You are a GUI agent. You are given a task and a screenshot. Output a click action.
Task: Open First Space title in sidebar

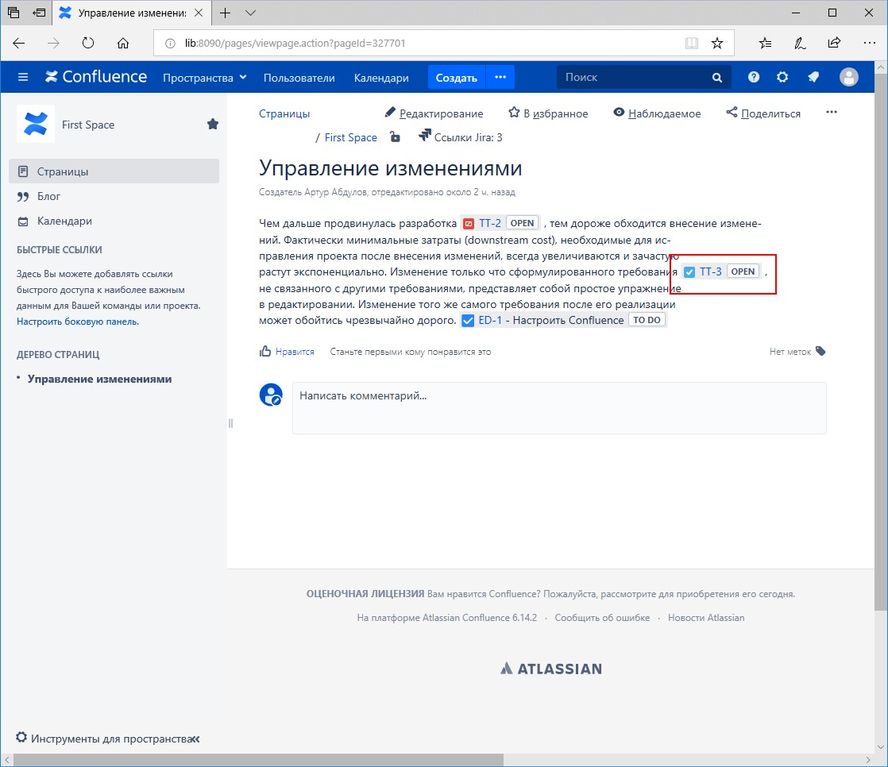click(x=88, y=125)
